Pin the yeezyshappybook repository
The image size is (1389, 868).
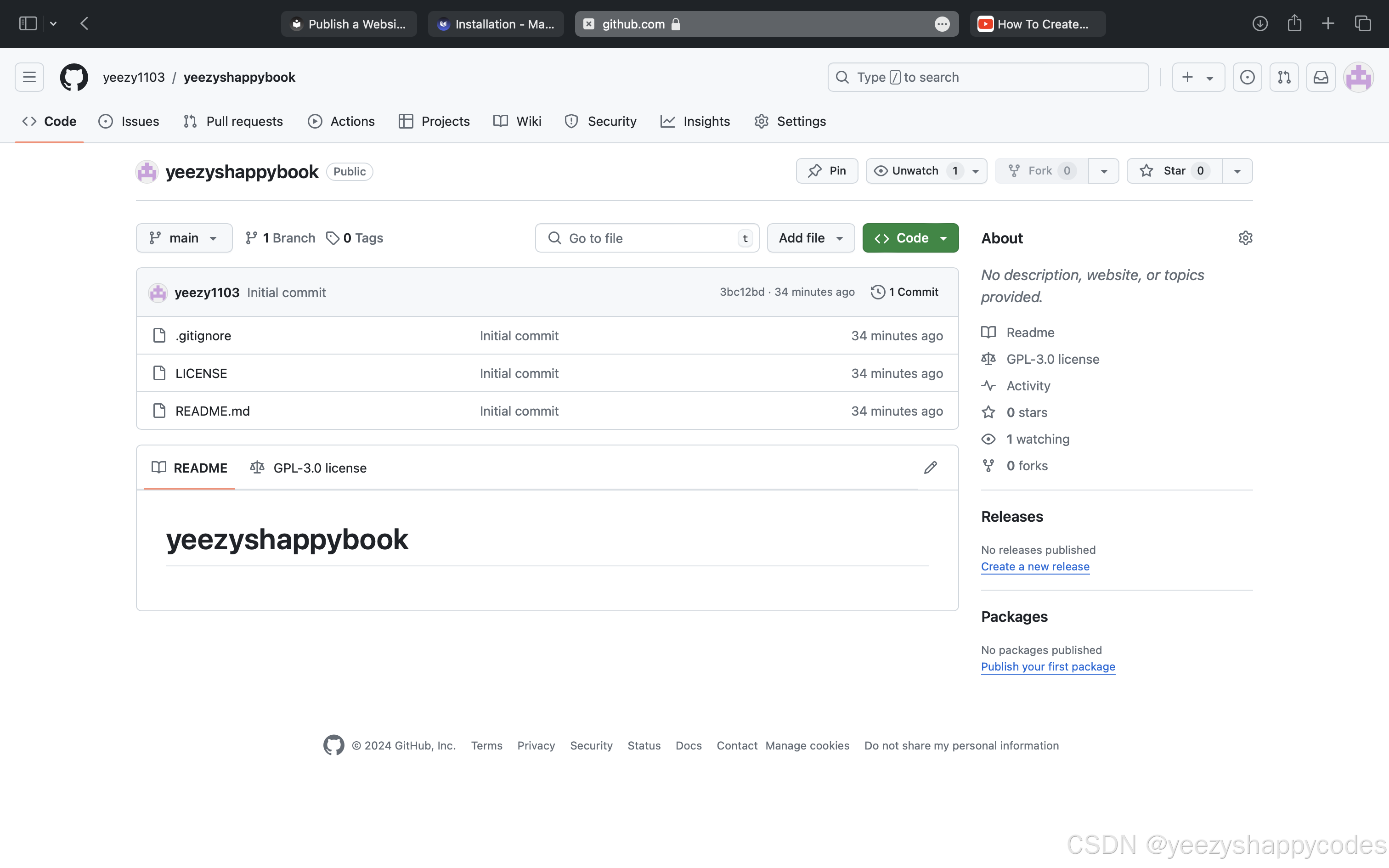(x=826, y=171)
